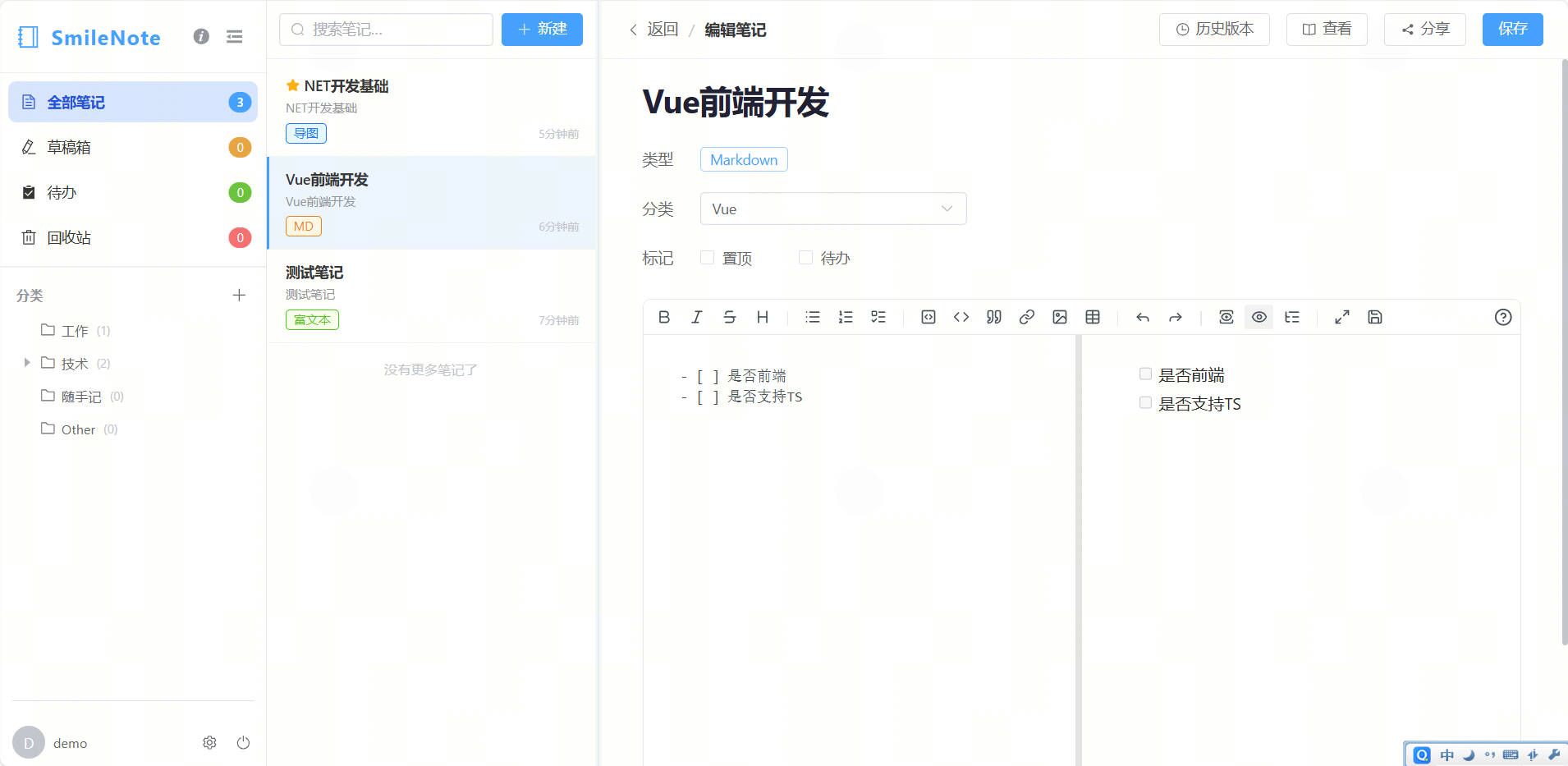The image size is (1568, 766).
Task: Undo the last edit
Action: 1143,317
